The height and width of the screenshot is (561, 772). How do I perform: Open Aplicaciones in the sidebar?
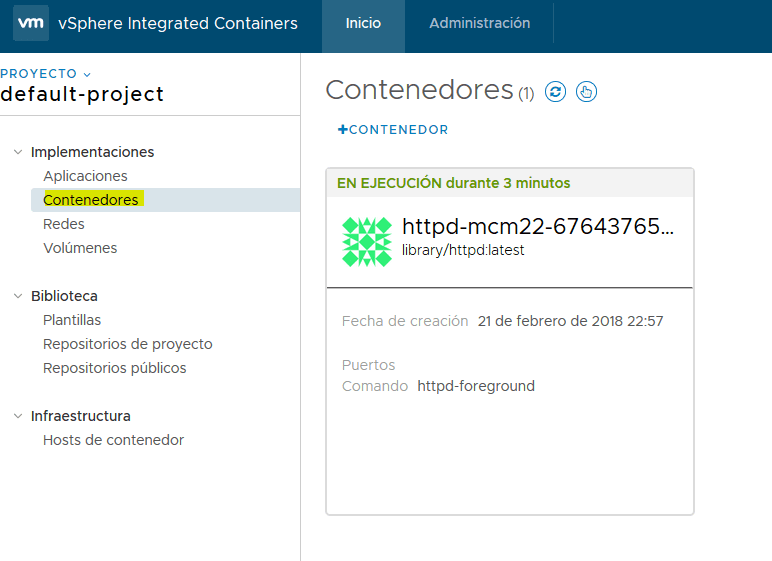[x=85, y=176]
